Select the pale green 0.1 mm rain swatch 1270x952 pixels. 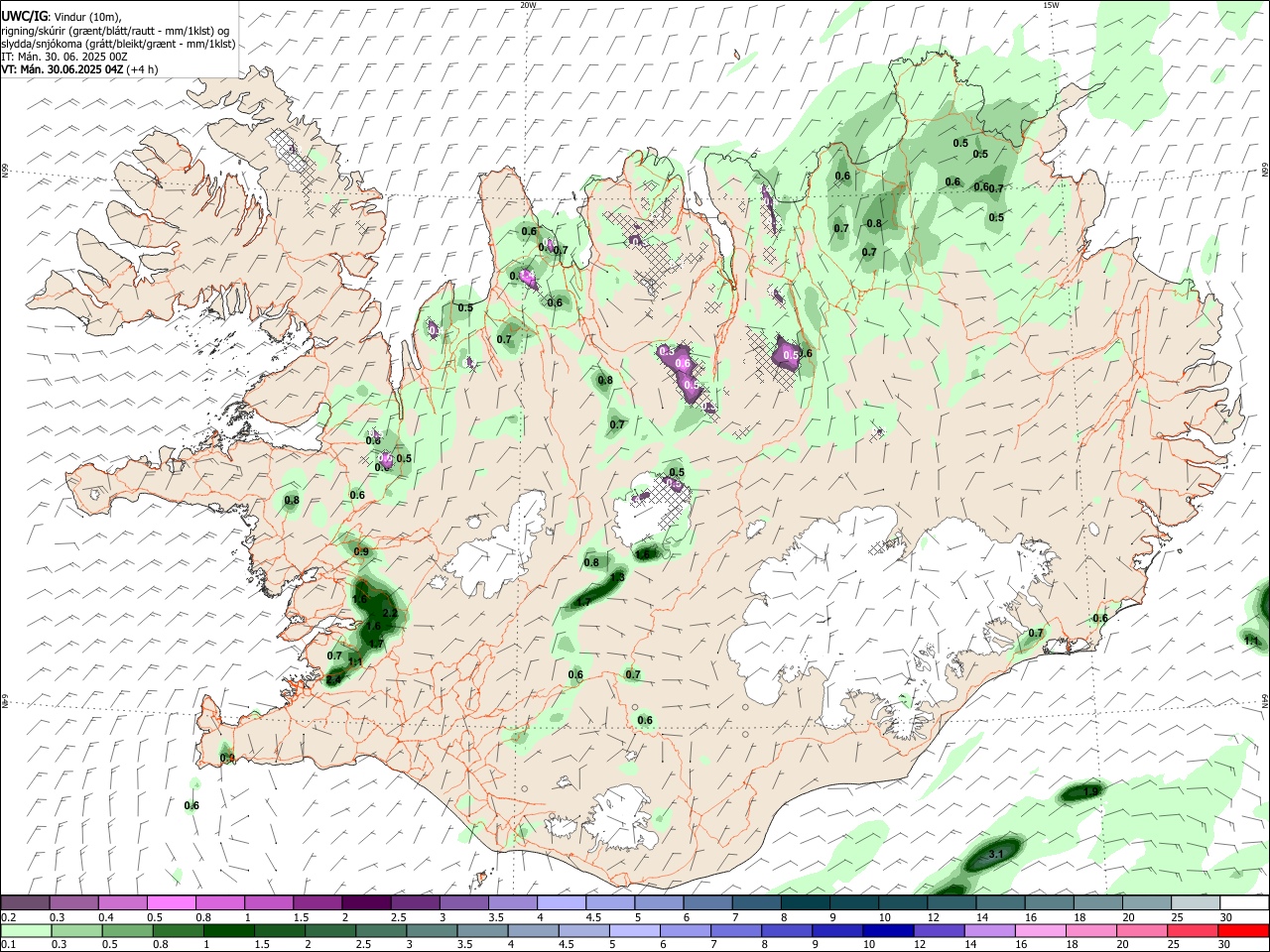pos(26,930)
